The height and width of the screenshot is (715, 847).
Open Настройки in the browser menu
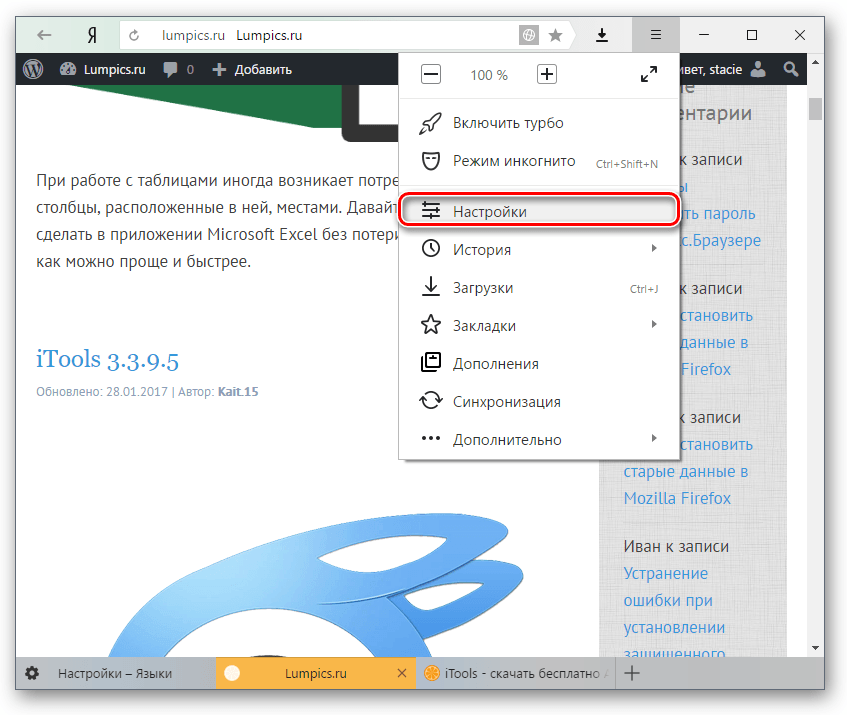click(539, 211)
